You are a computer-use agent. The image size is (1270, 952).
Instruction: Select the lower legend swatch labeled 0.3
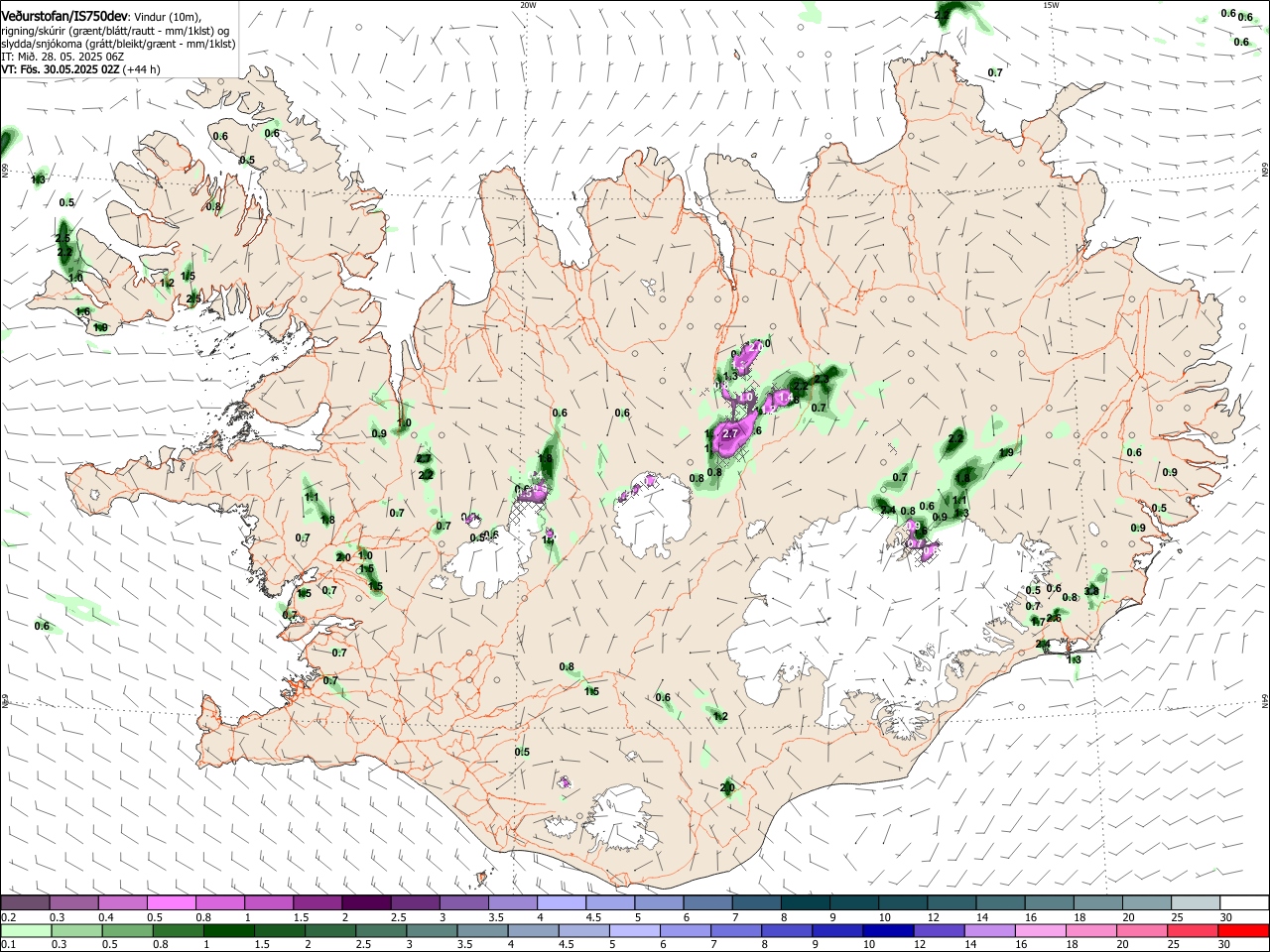(x=76, y=930)
